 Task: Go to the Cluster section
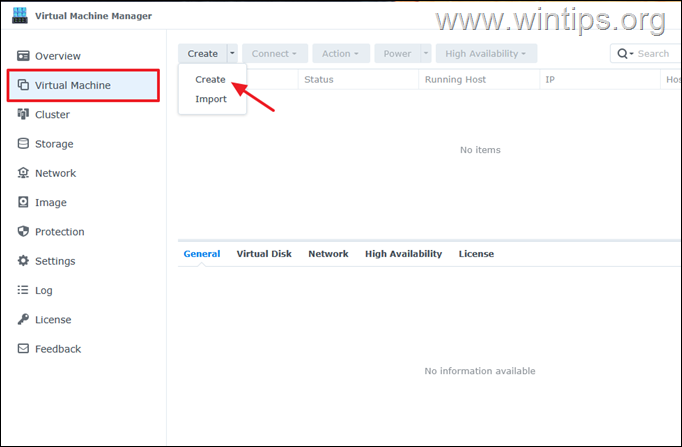click(x=52, y=114)
